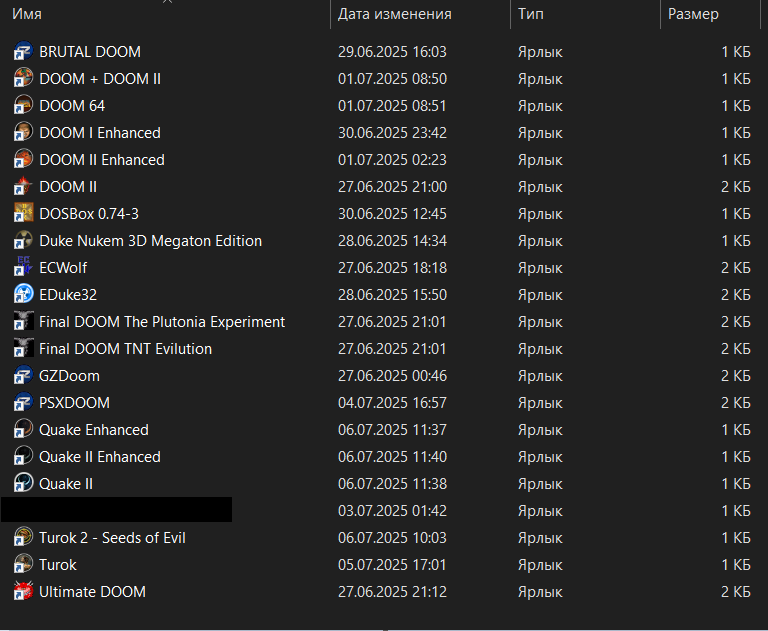The image size is (768, 631).
Task: Select the DOOM I Enhanced file name
Action: click(x=100, y=133)
